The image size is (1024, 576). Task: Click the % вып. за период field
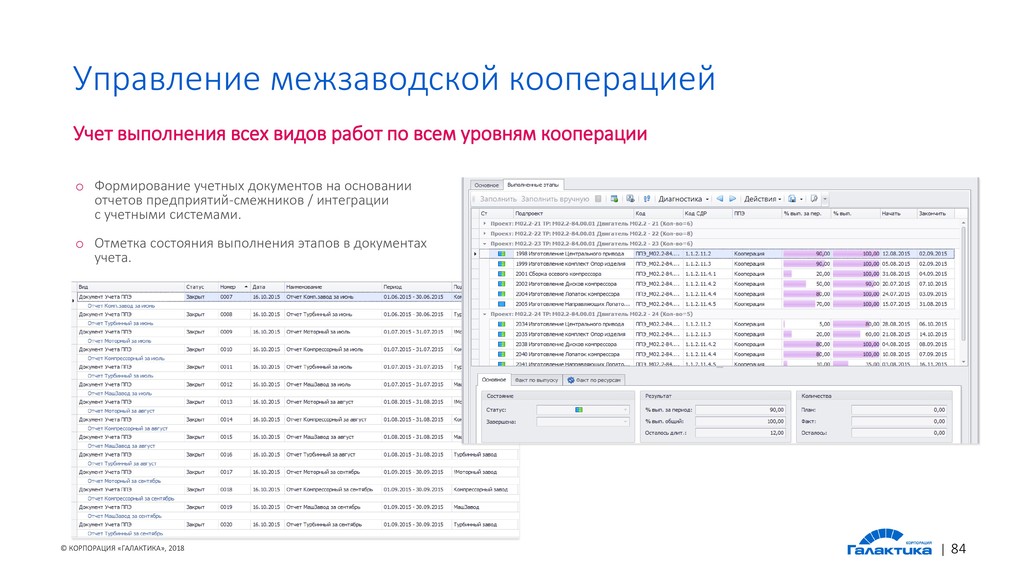(741, 409)
